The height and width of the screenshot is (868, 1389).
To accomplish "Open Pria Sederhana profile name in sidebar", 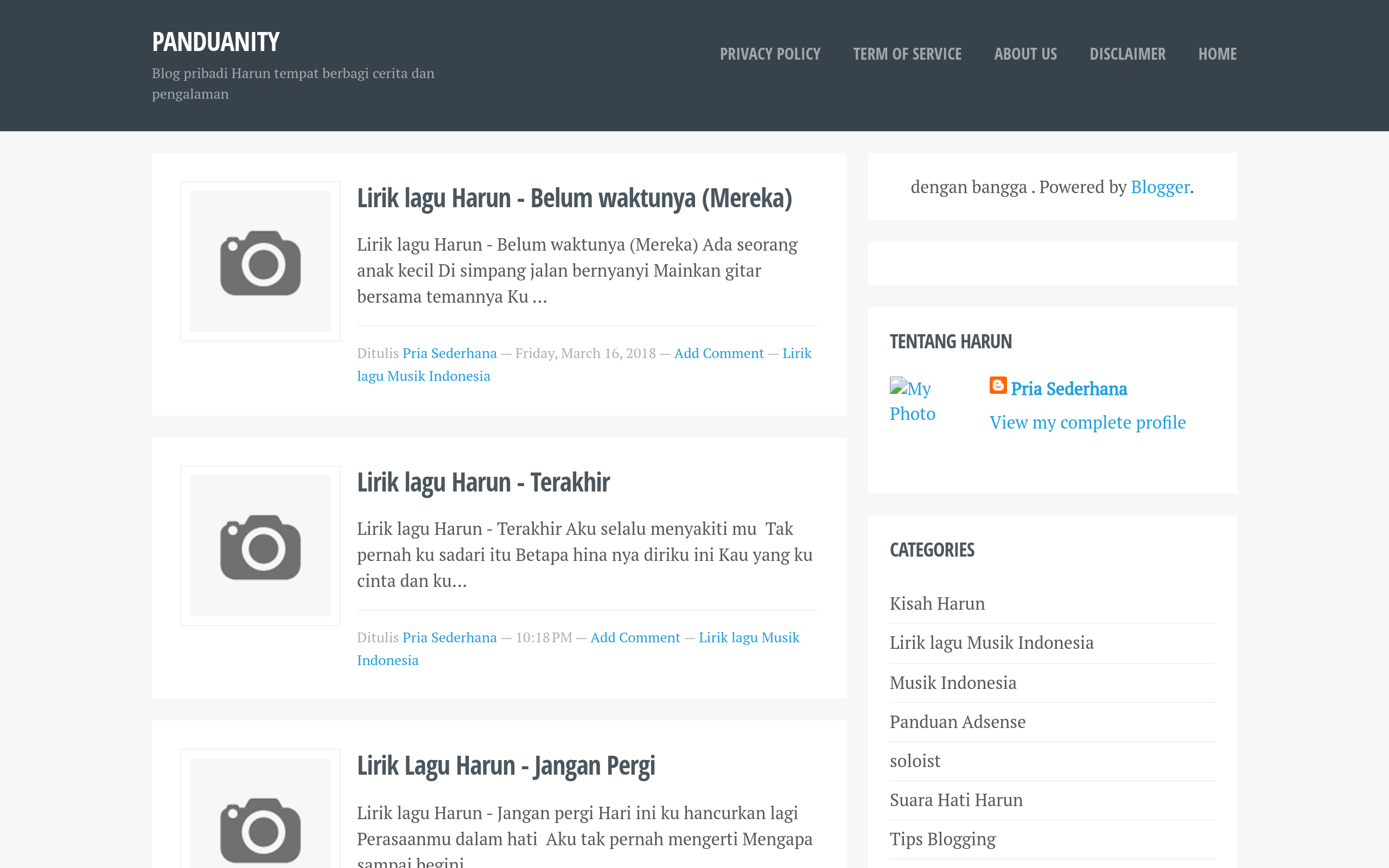I will click(1069, 388).
